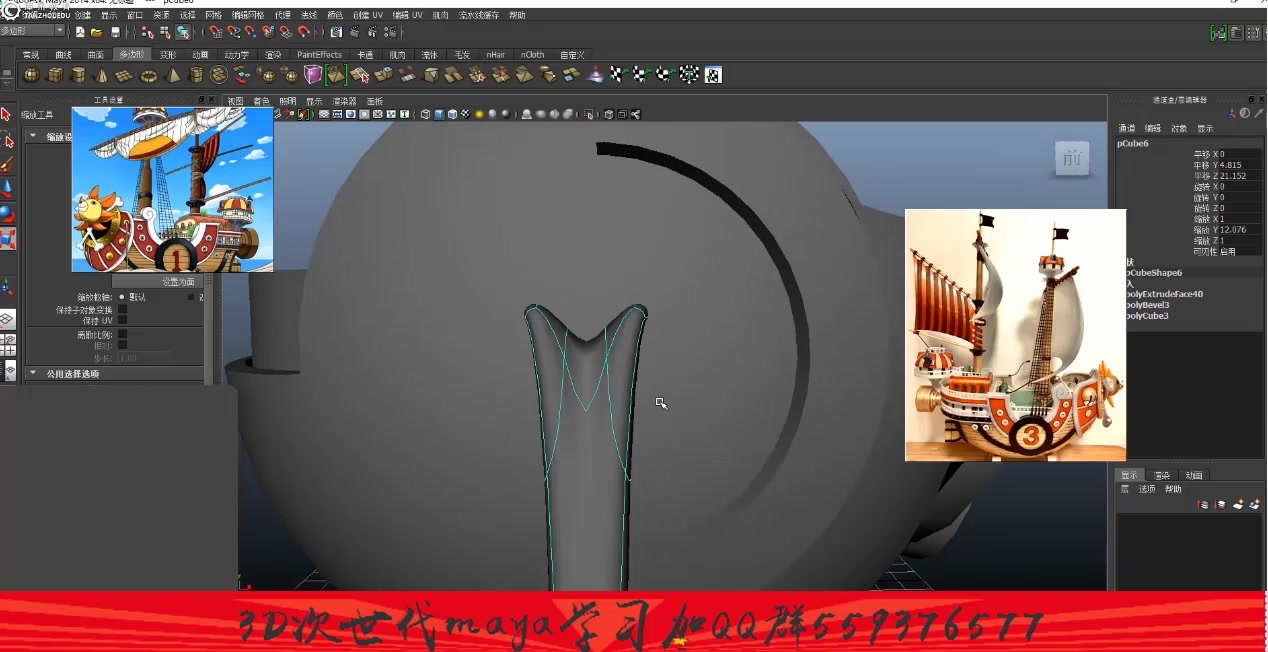This screenshot has width=1268, height=652.
Task: Toggle the 保持 UV checkbox in tool settings
Action: point(122,321)
